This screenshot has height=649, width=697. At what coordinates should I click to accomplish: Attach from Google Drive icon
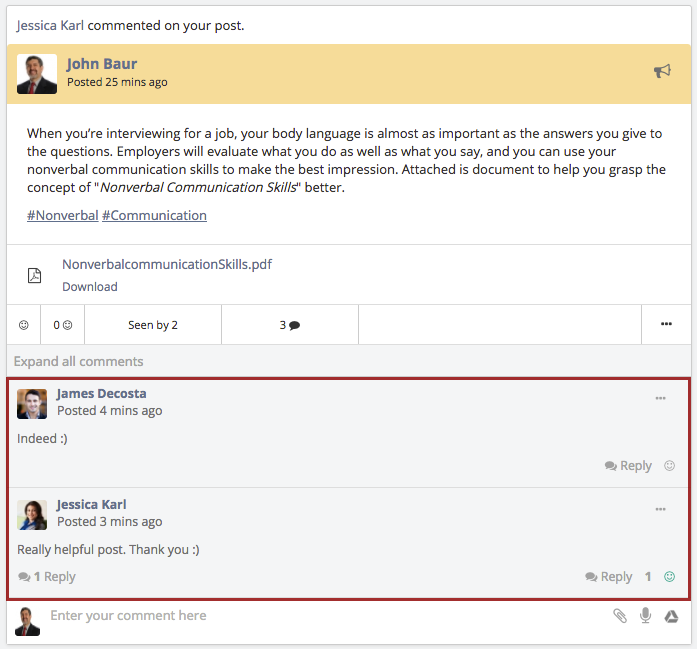(671, 616)
